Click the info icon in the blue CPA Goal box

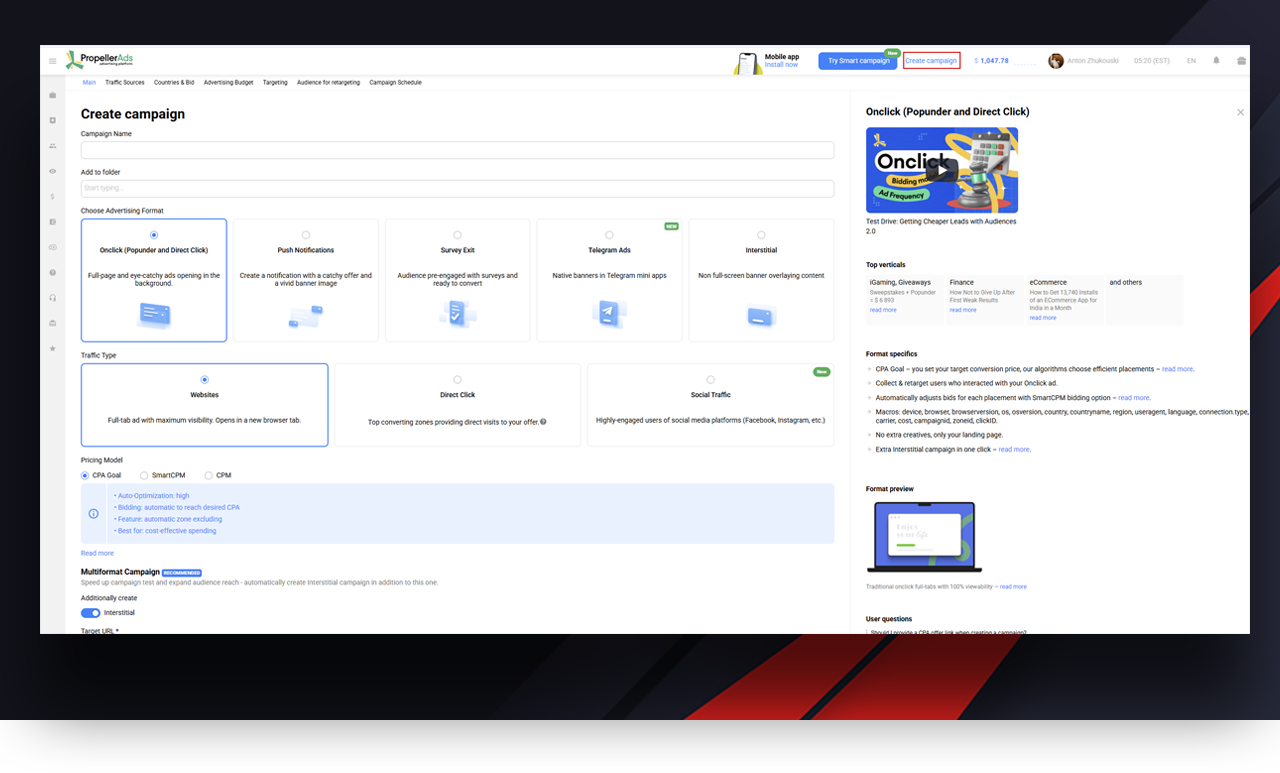point(94,514)
